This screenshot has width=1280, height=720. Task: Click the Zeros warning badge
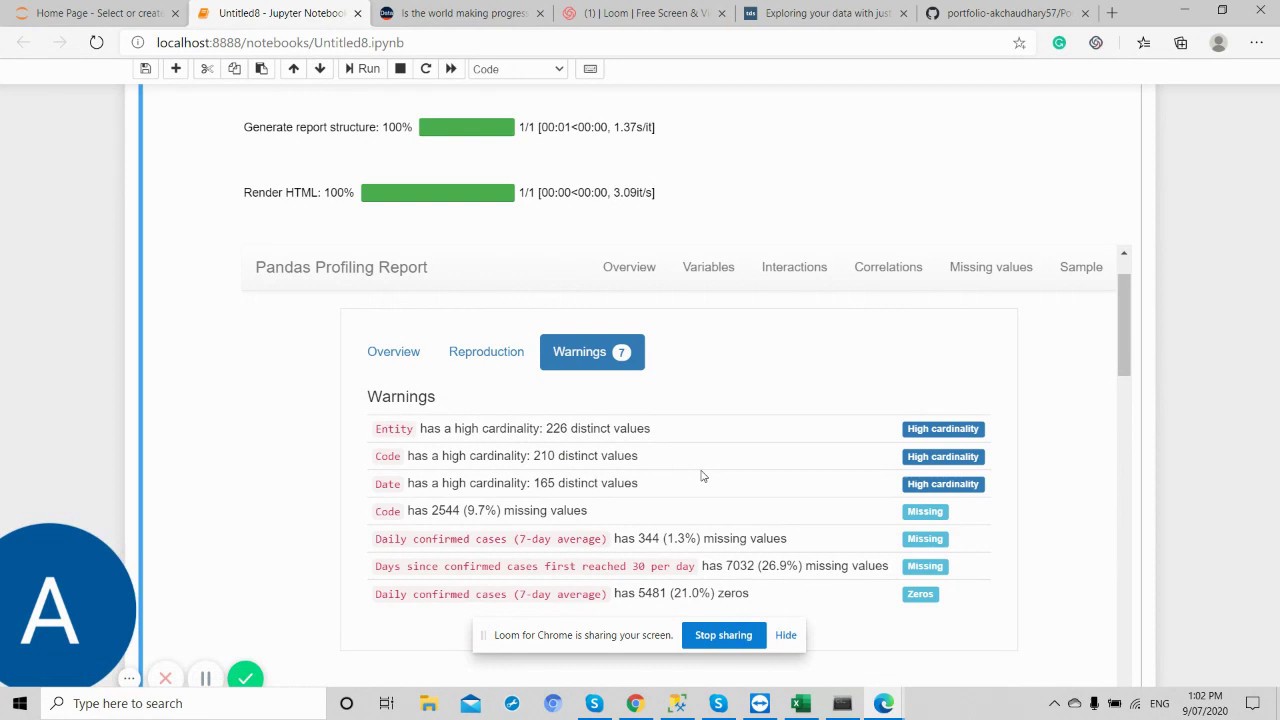(920, 594)
